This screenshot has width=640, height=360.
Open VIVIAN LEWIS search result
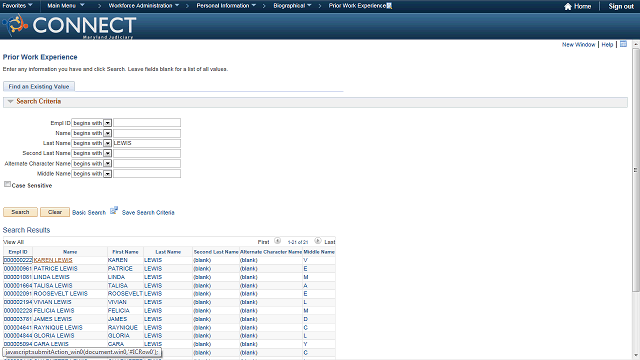pos(52,302)
